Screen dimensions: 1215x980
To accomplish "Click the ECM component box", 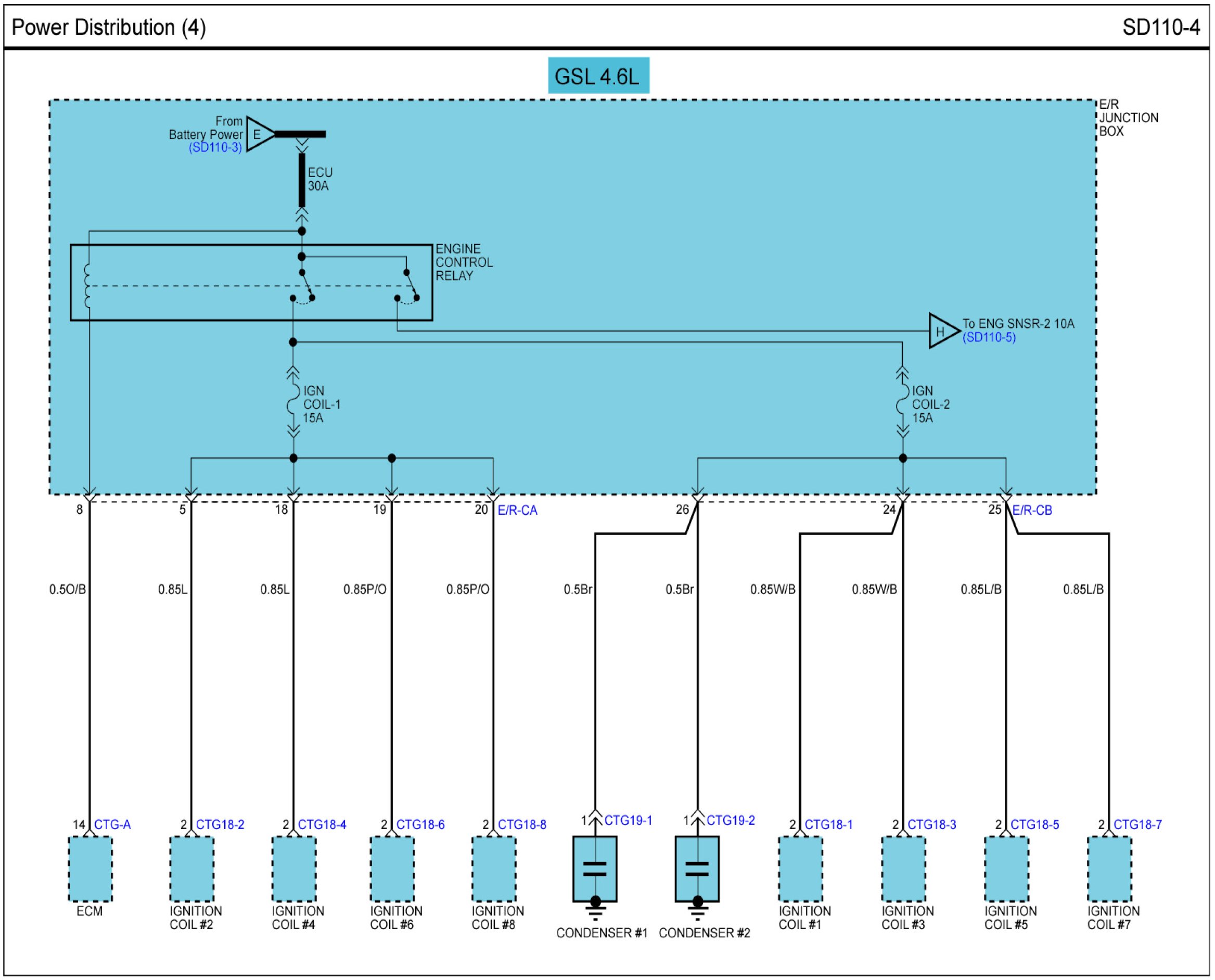I will 89,869.
